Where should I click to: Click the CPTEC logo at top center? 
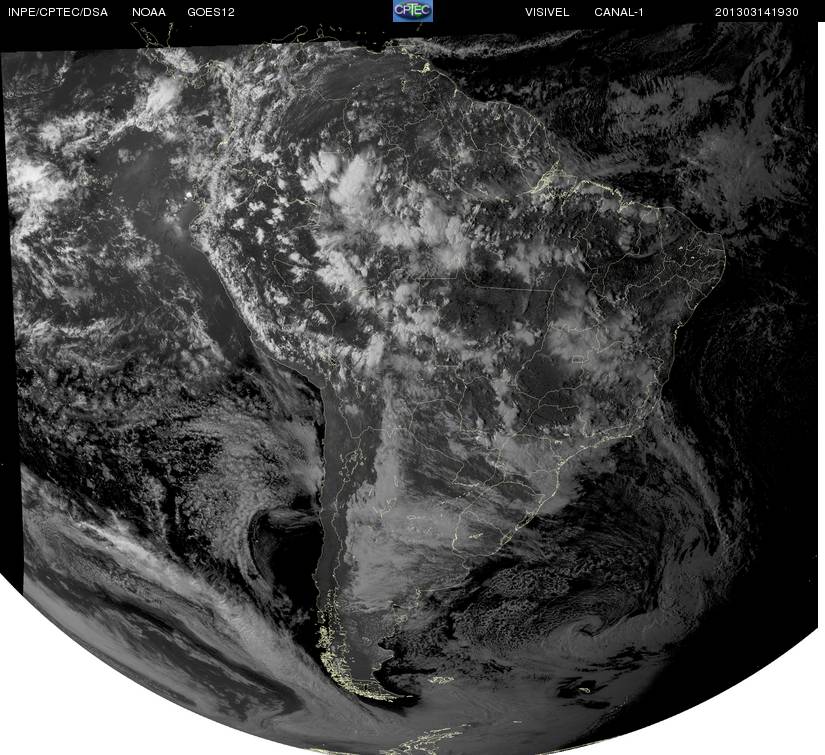413,11
